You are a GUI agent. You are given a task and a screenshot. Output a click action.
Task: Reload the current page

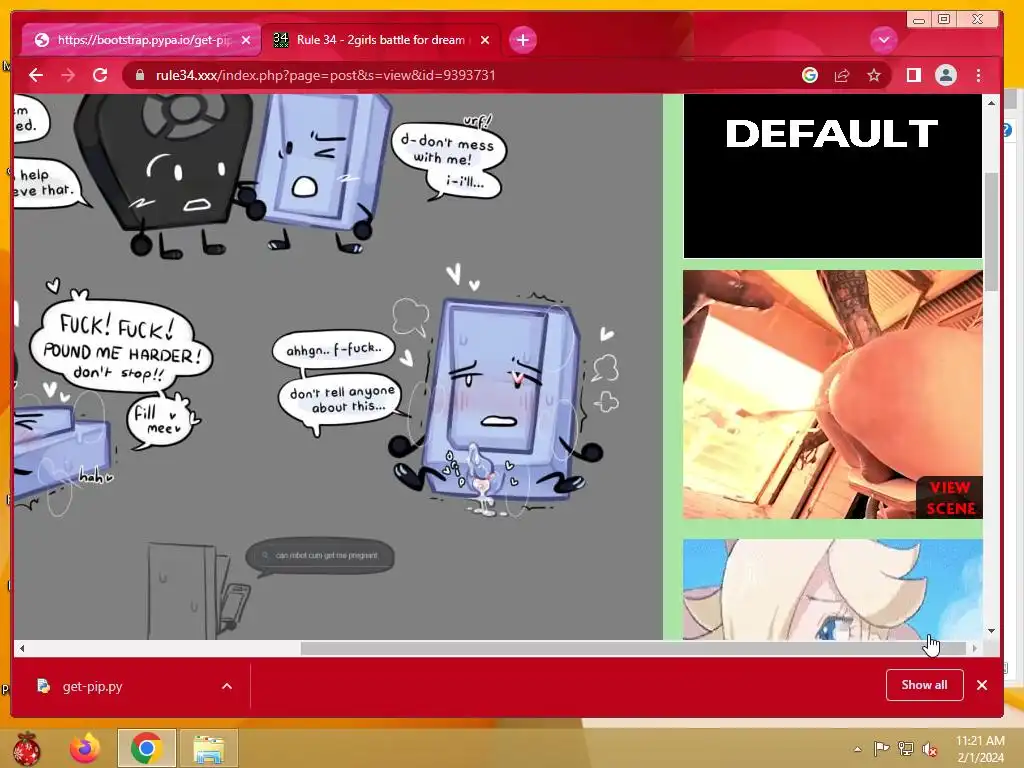[100, 75]
